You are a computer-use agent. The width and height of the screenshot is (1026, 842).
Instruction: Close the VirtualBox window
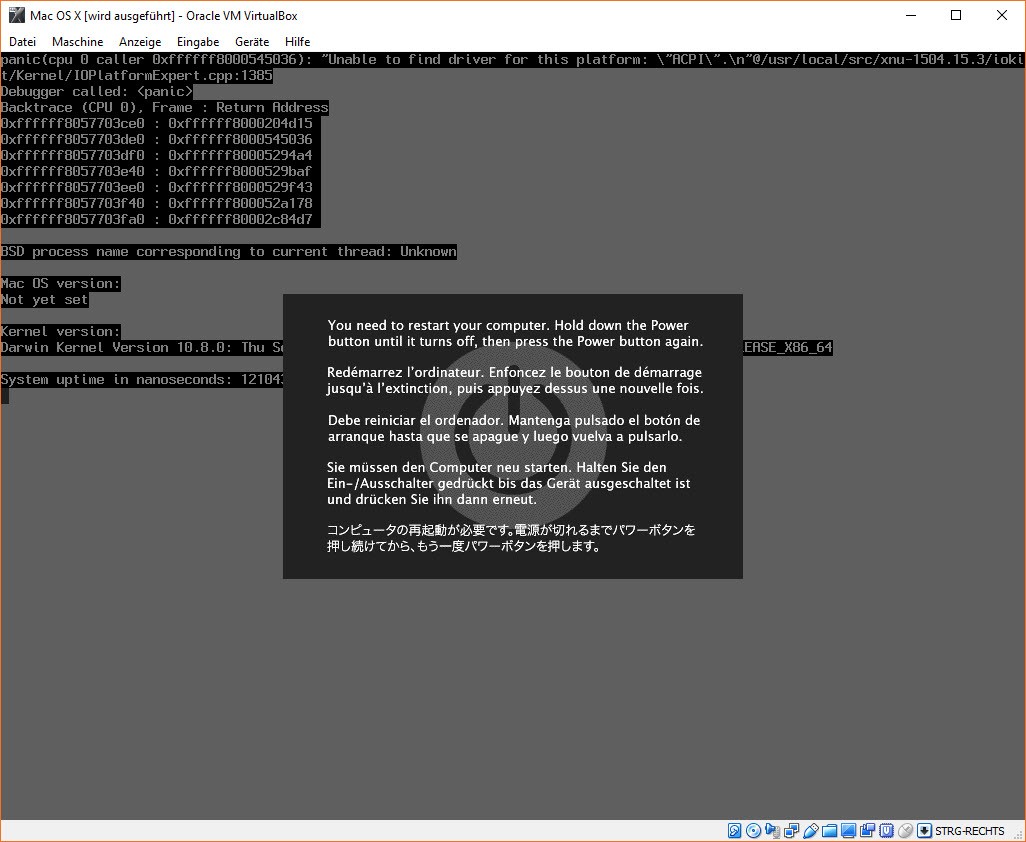[x=1002, y=15]
